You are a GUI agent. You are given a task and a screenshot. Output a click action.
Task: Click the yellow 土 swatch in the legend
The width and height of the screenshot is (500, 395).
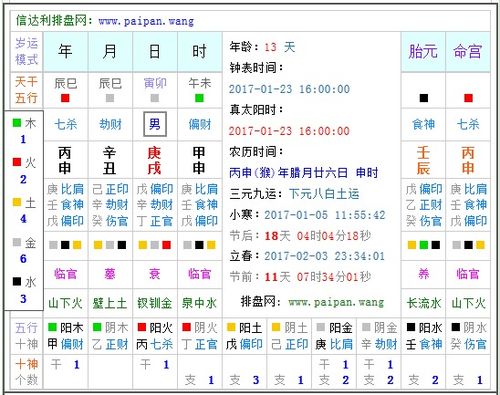click(17, 202)
